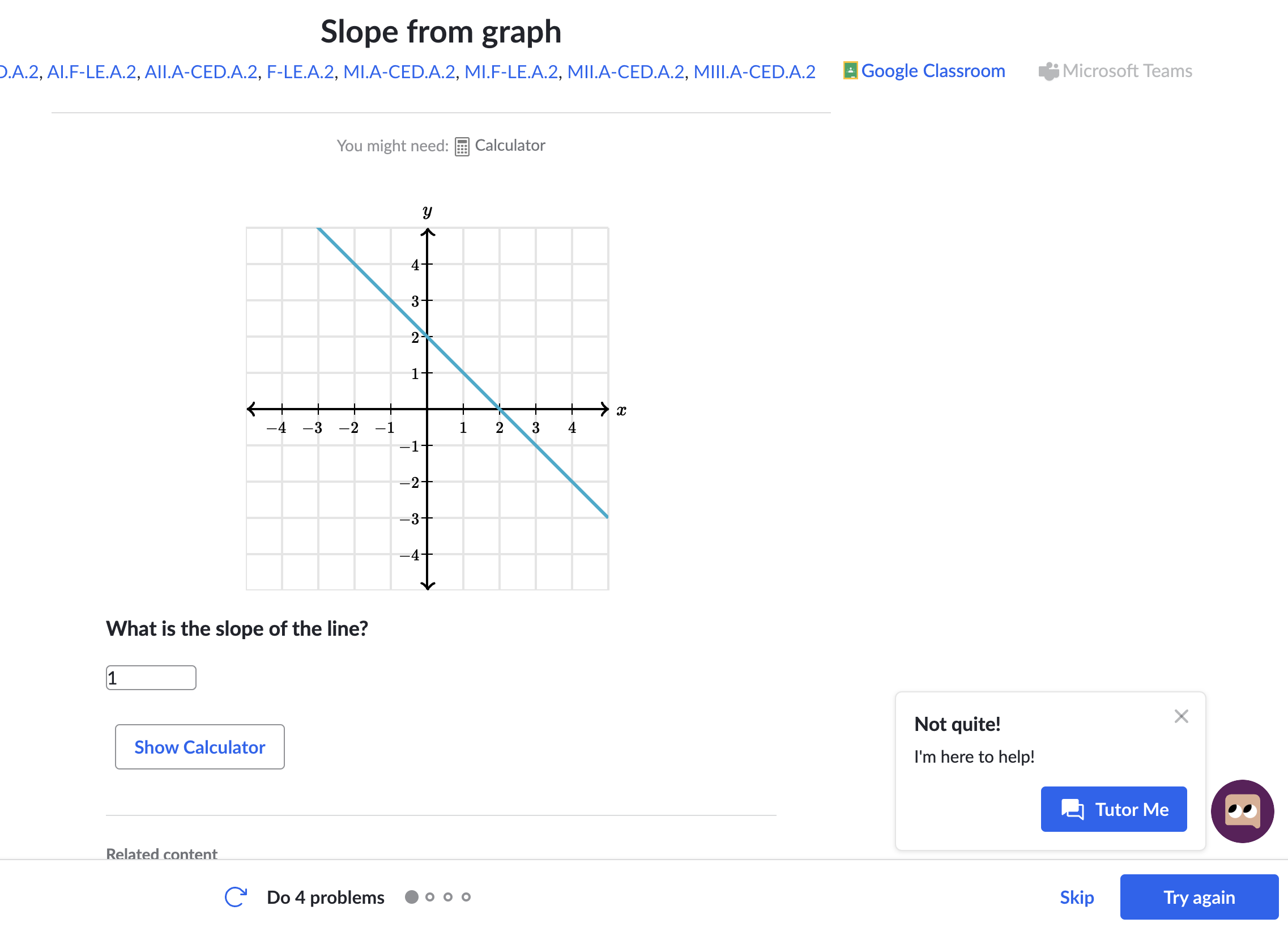
Task: Open the F-LE.A.2 standard link
Action: (300, 71)
